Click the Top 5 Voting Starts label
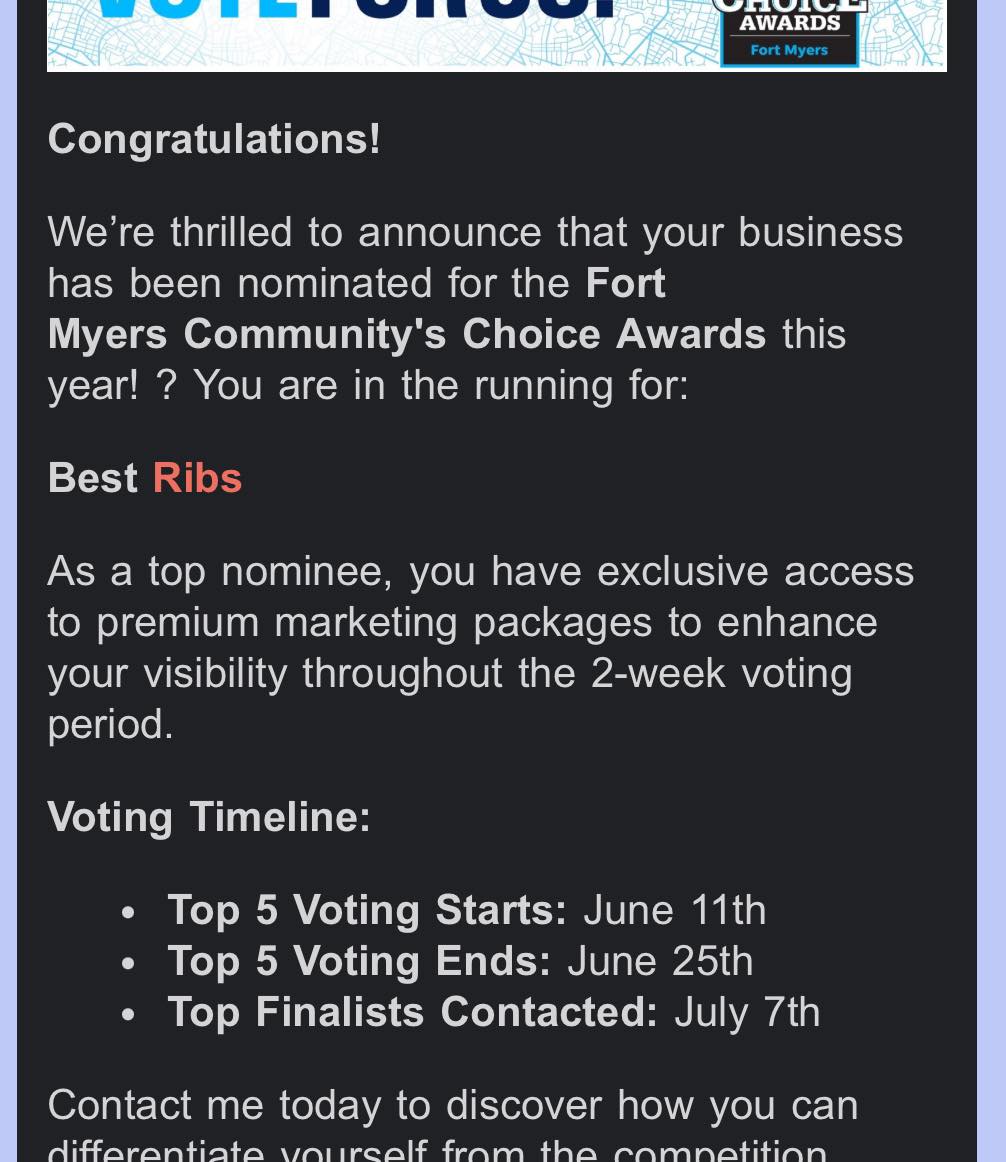The height and width of the screenshot is (1162, 1006). click(367, 910)
